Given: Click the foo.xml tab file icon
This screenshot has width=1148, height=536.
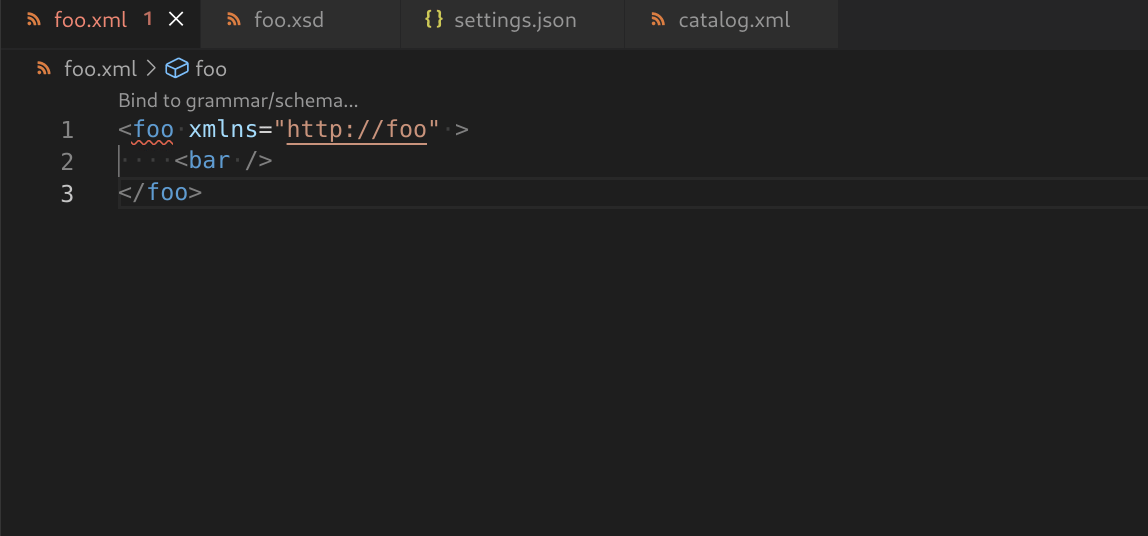Looking at the screenshot, I should 34,20.
